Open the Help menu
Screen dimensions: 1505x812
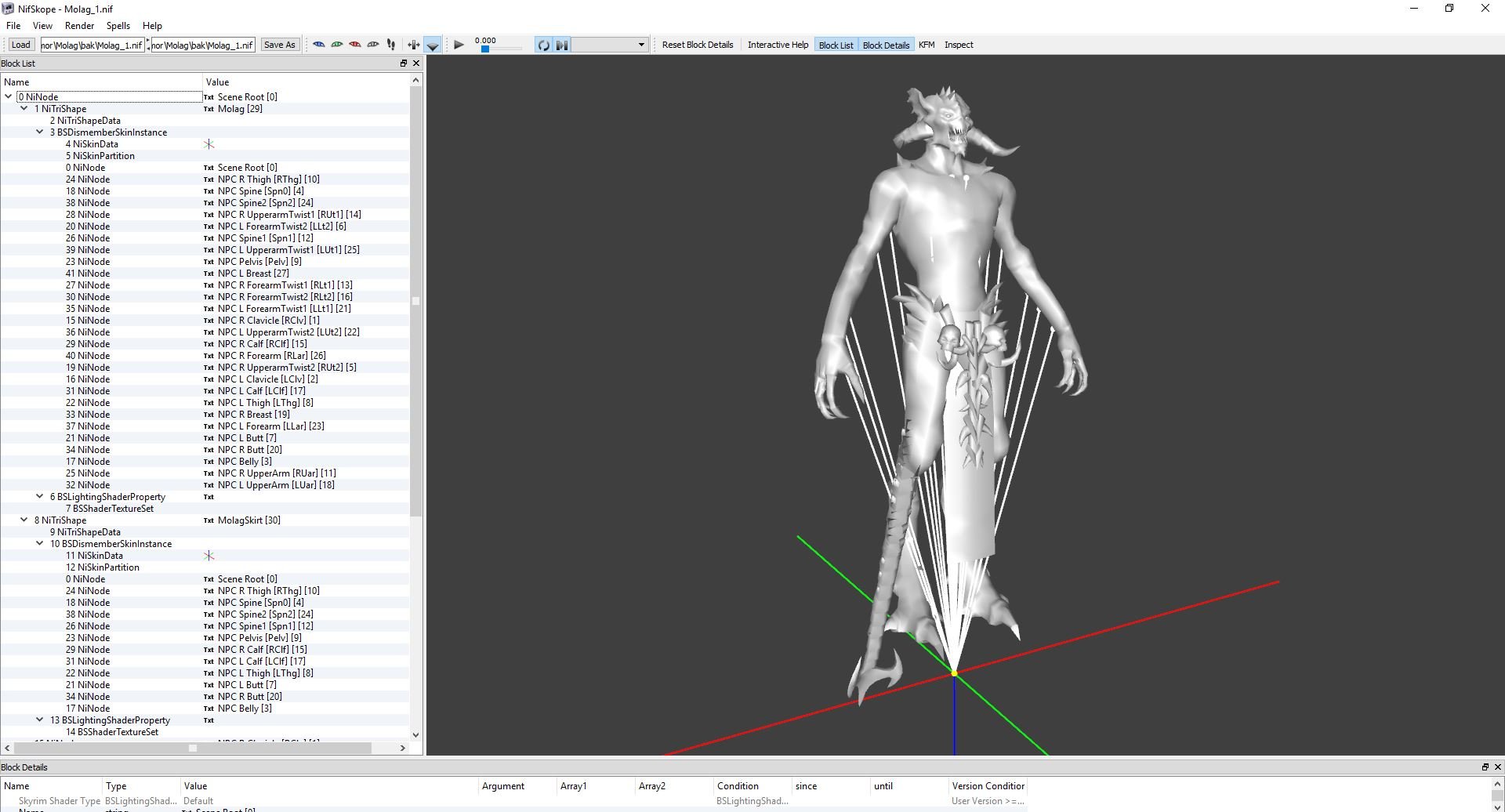coord(152,26)
